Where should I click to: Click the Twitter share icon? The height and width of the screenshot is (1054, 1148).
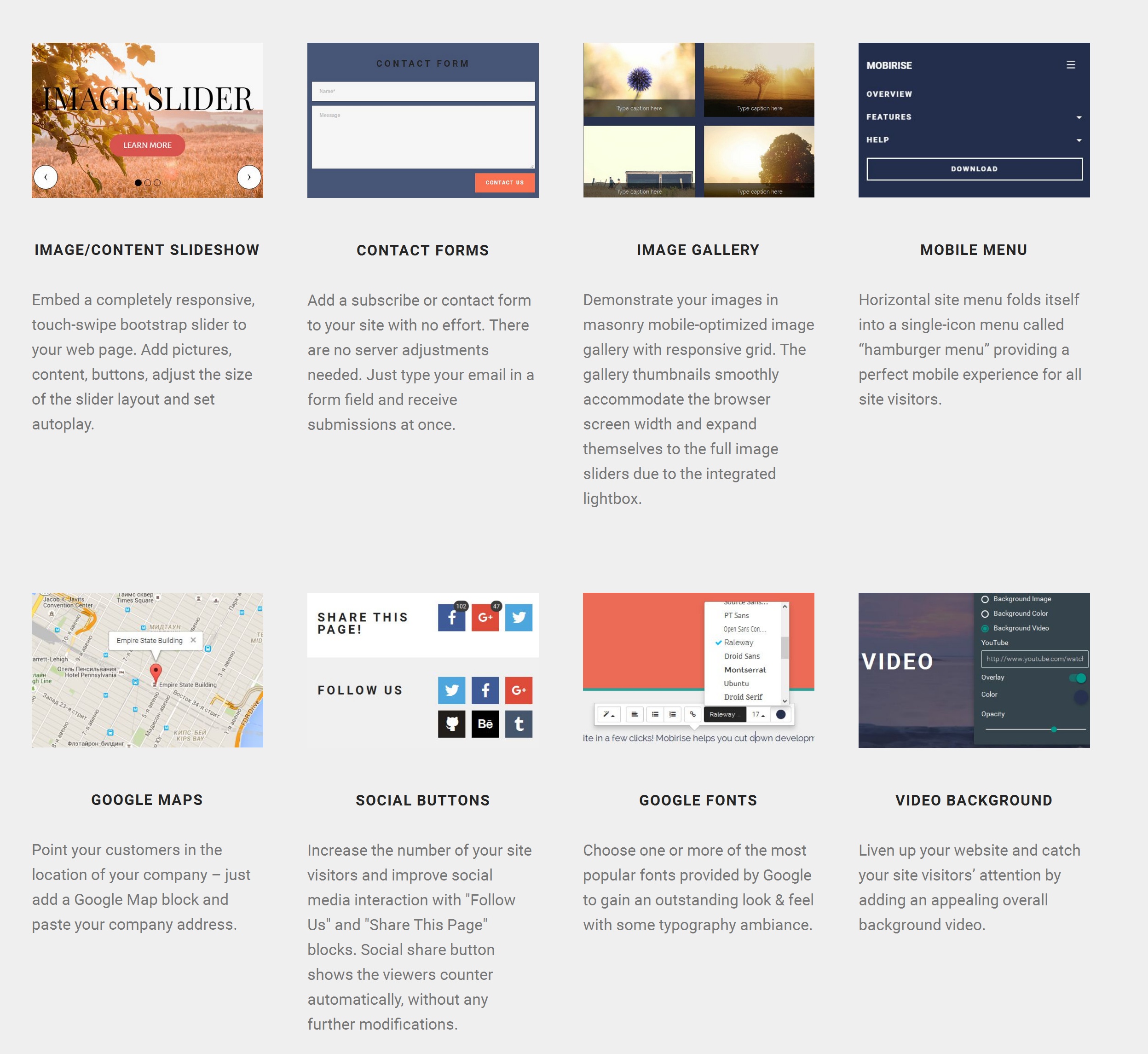pyautogui.click(x=519, y=617)
